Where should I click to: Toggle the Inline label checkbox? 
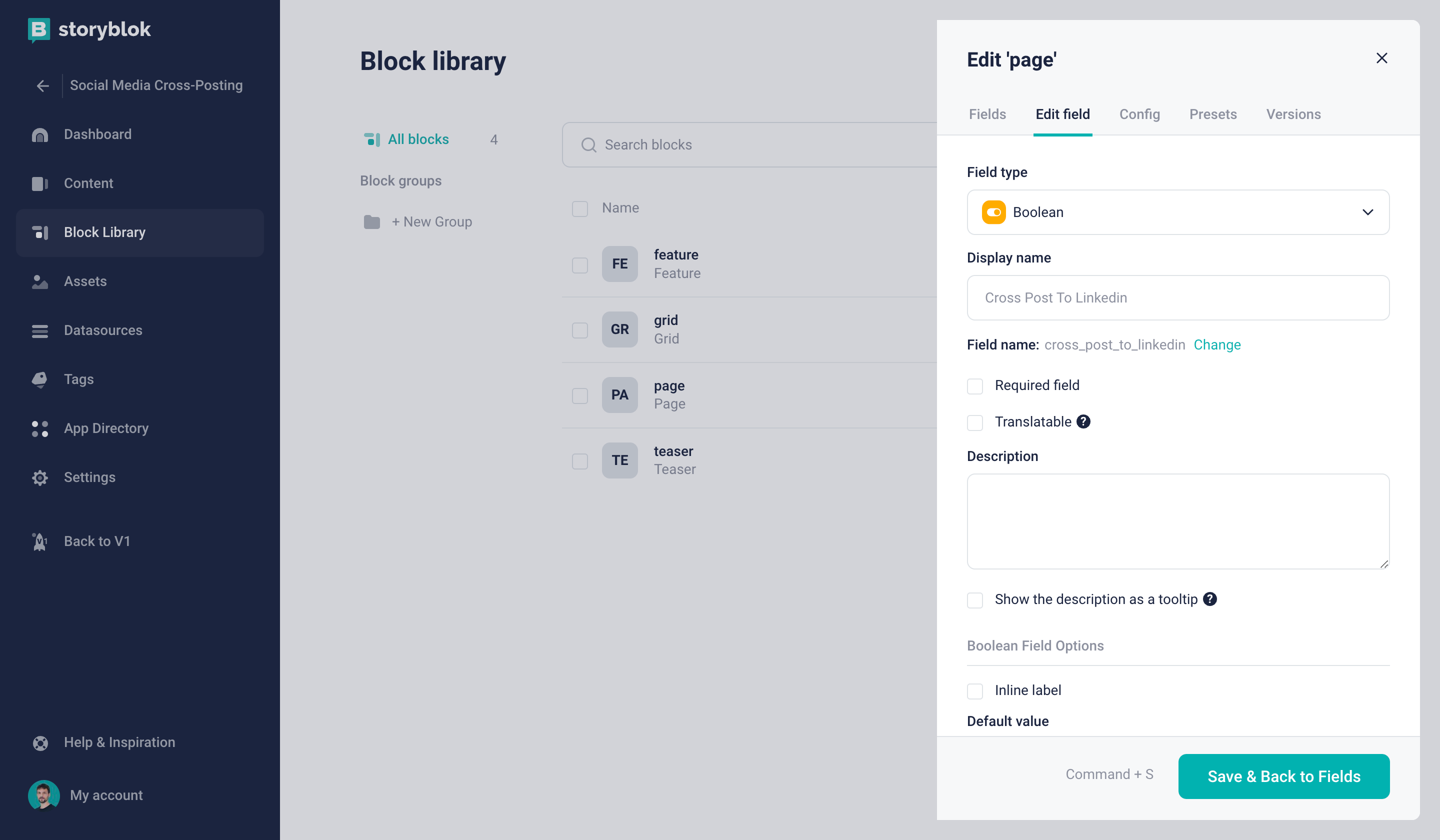[975, 691]
